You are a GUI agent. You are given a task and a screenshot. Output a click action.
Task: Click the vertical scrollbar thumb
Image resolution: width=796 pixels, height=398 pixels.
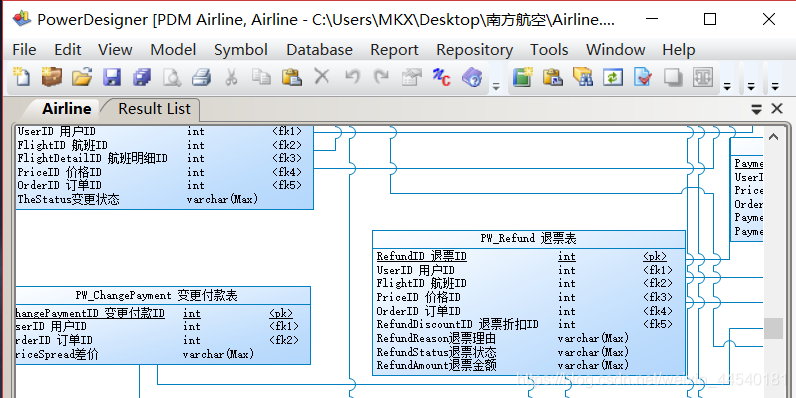click(x=773, y=328)
